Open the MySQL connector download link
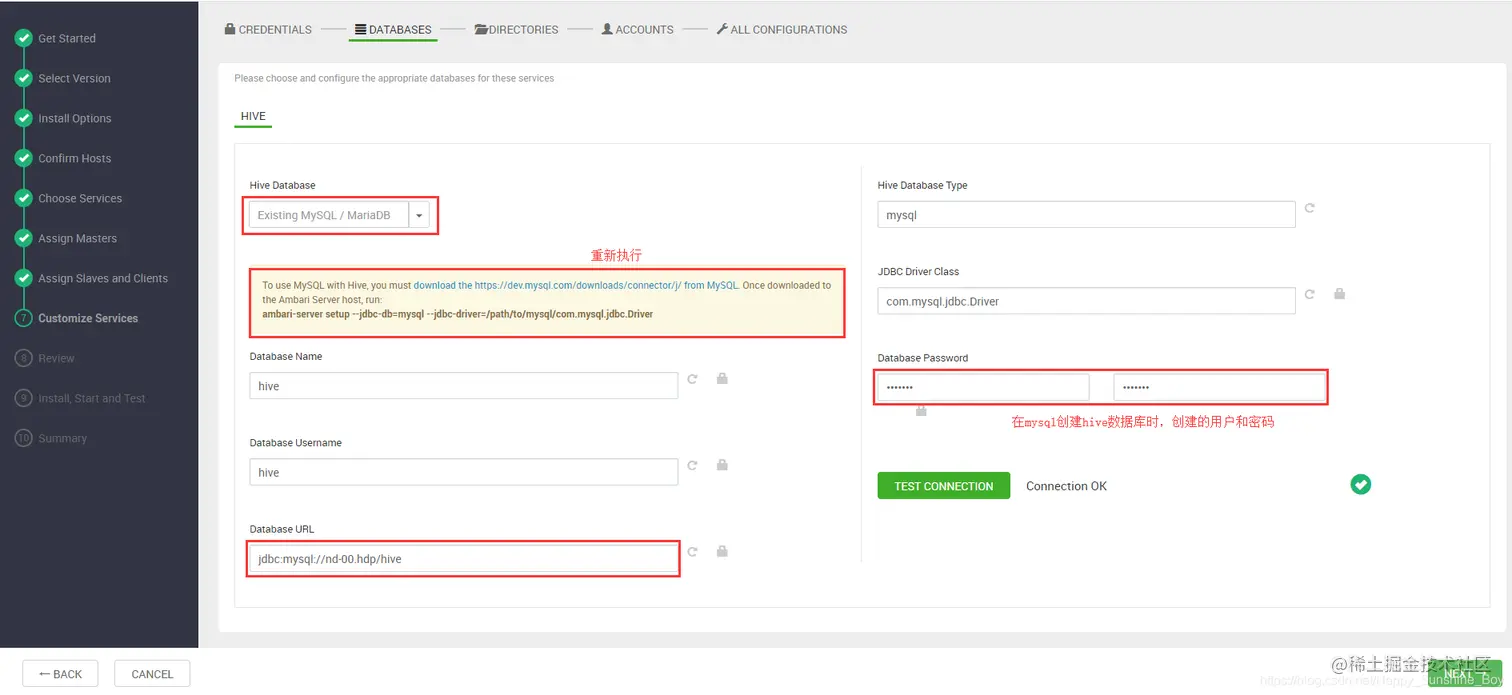The width and height of the screenshot is (1512, 695). (x=576, y=285)
